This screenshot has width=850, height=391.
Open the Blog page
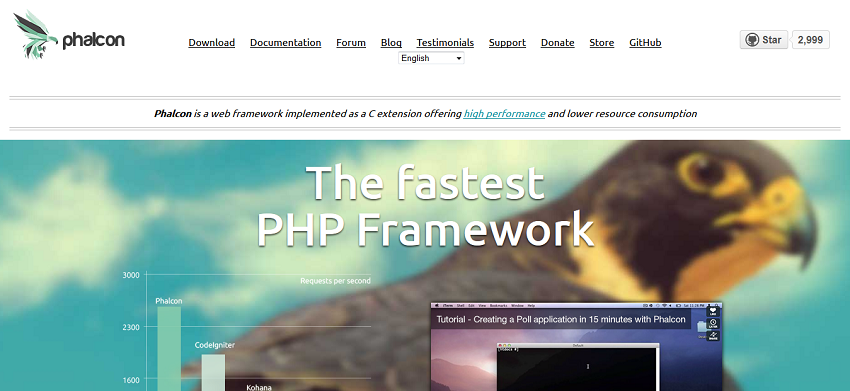tap(391, 42)
